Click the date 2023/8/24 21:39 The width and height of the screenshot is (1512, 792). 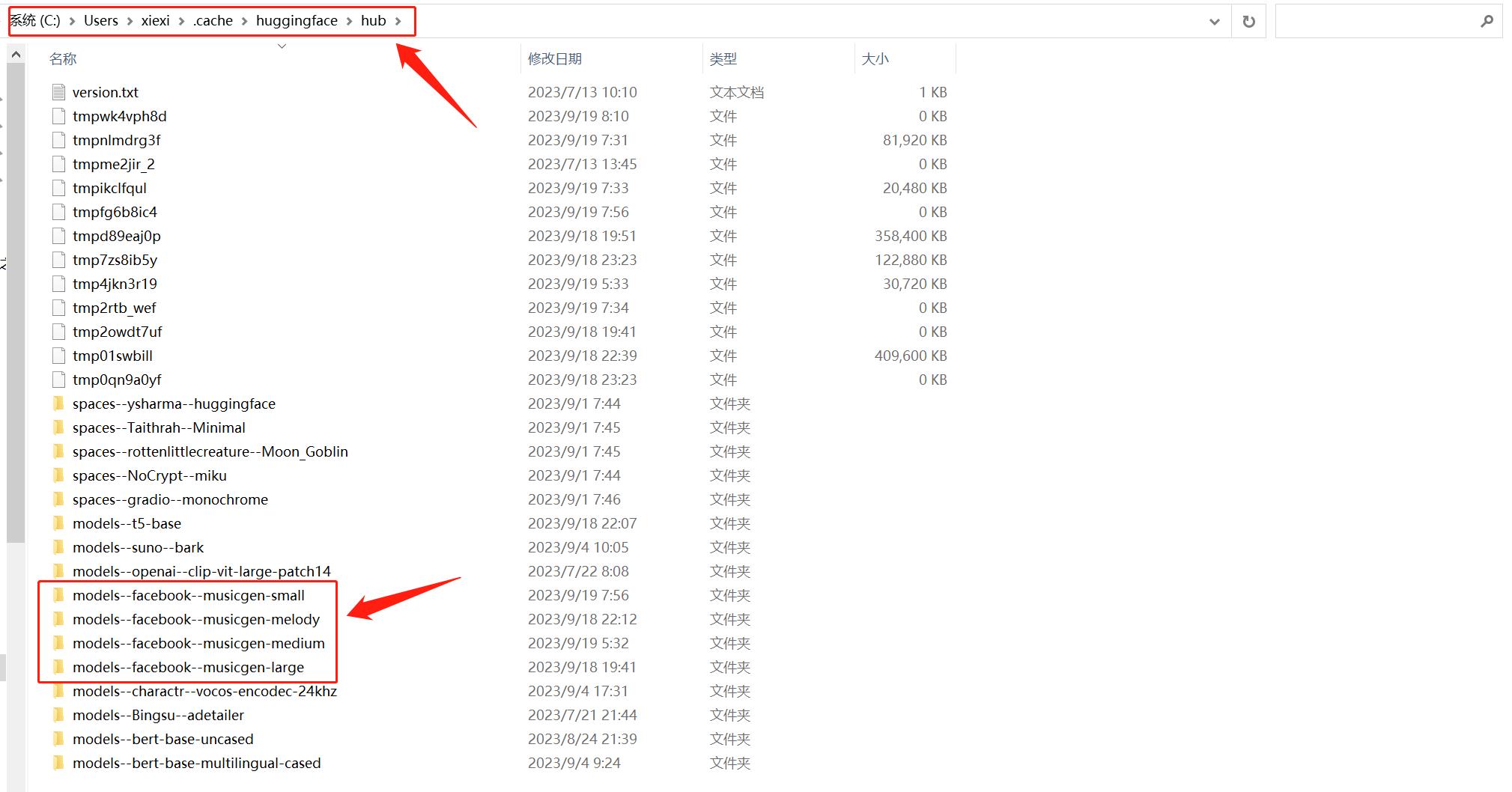point(583,739)
